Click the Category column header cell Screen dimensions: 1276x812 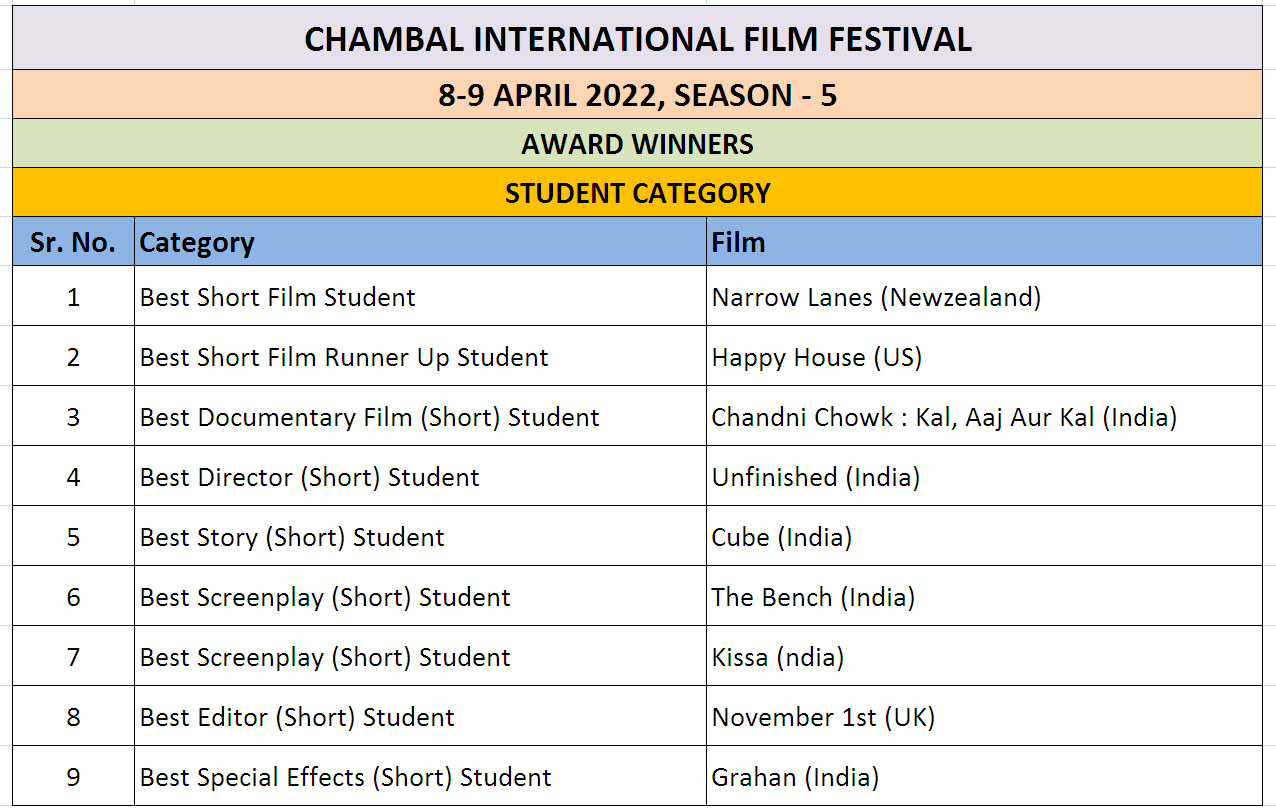click(x=420, y=241)
